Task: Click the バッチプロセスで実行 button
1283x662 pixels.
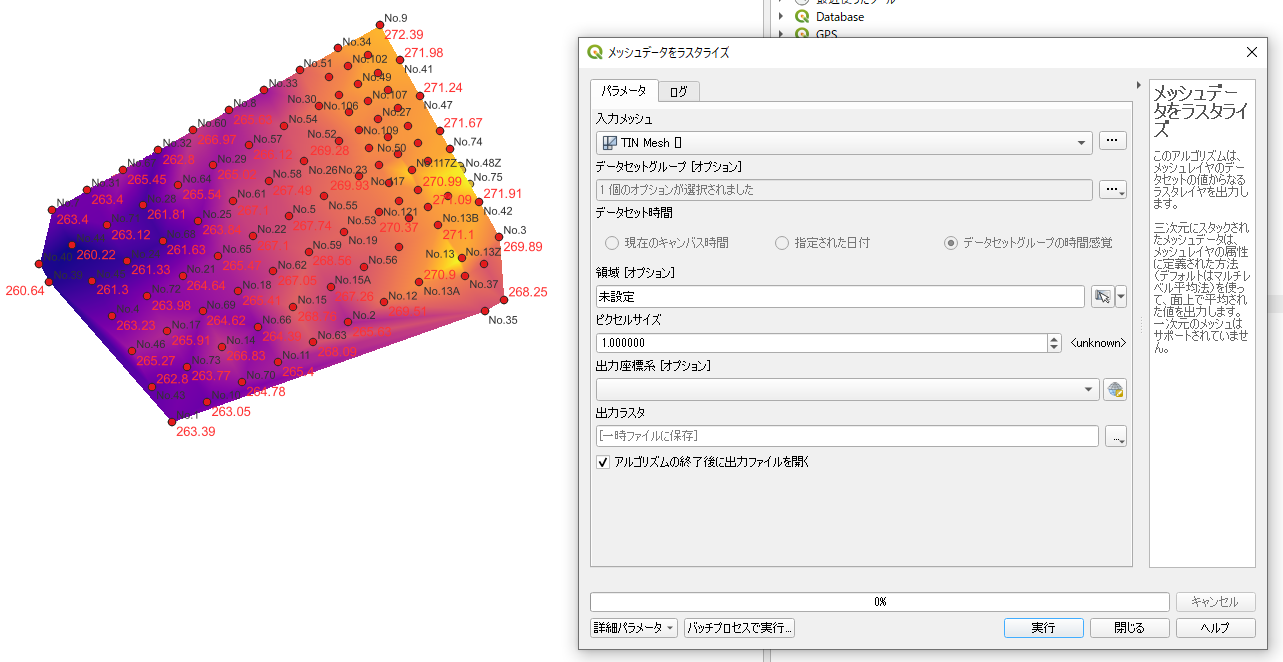Action: pos(739,628)
